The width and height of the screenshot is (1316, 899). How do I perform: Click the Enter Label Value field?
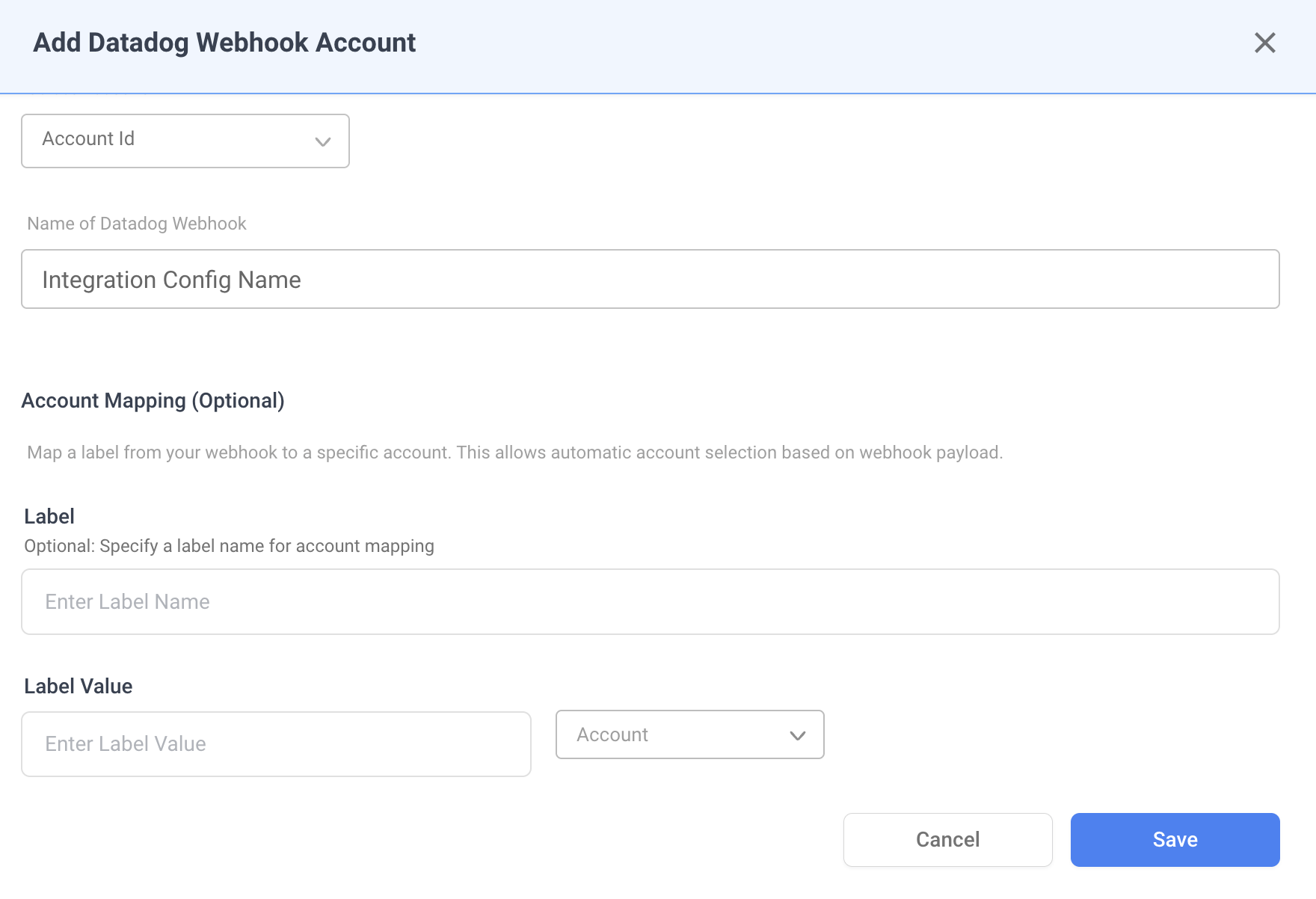[276, 743]
